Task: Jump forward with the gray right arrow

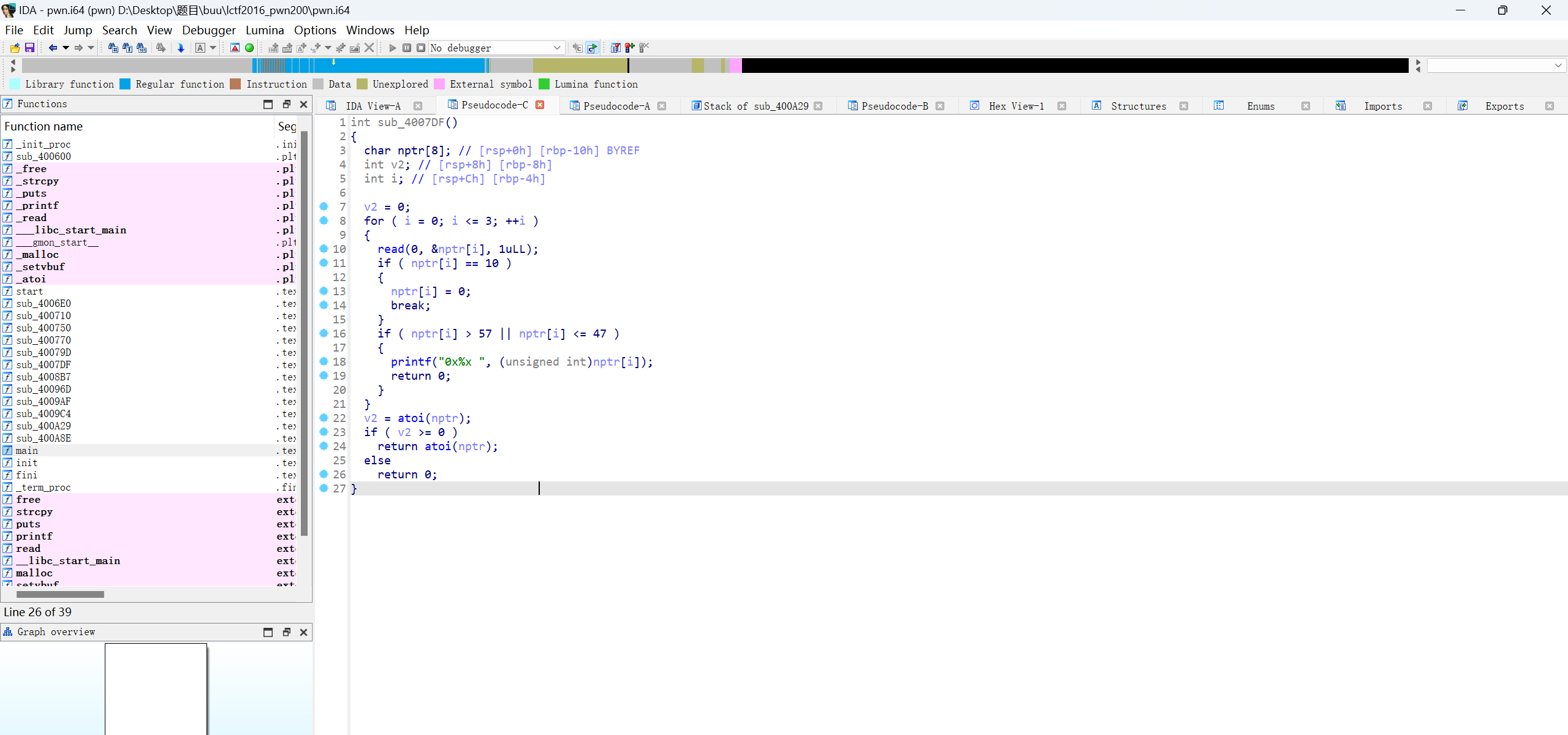Action: [x=78, y=48]
